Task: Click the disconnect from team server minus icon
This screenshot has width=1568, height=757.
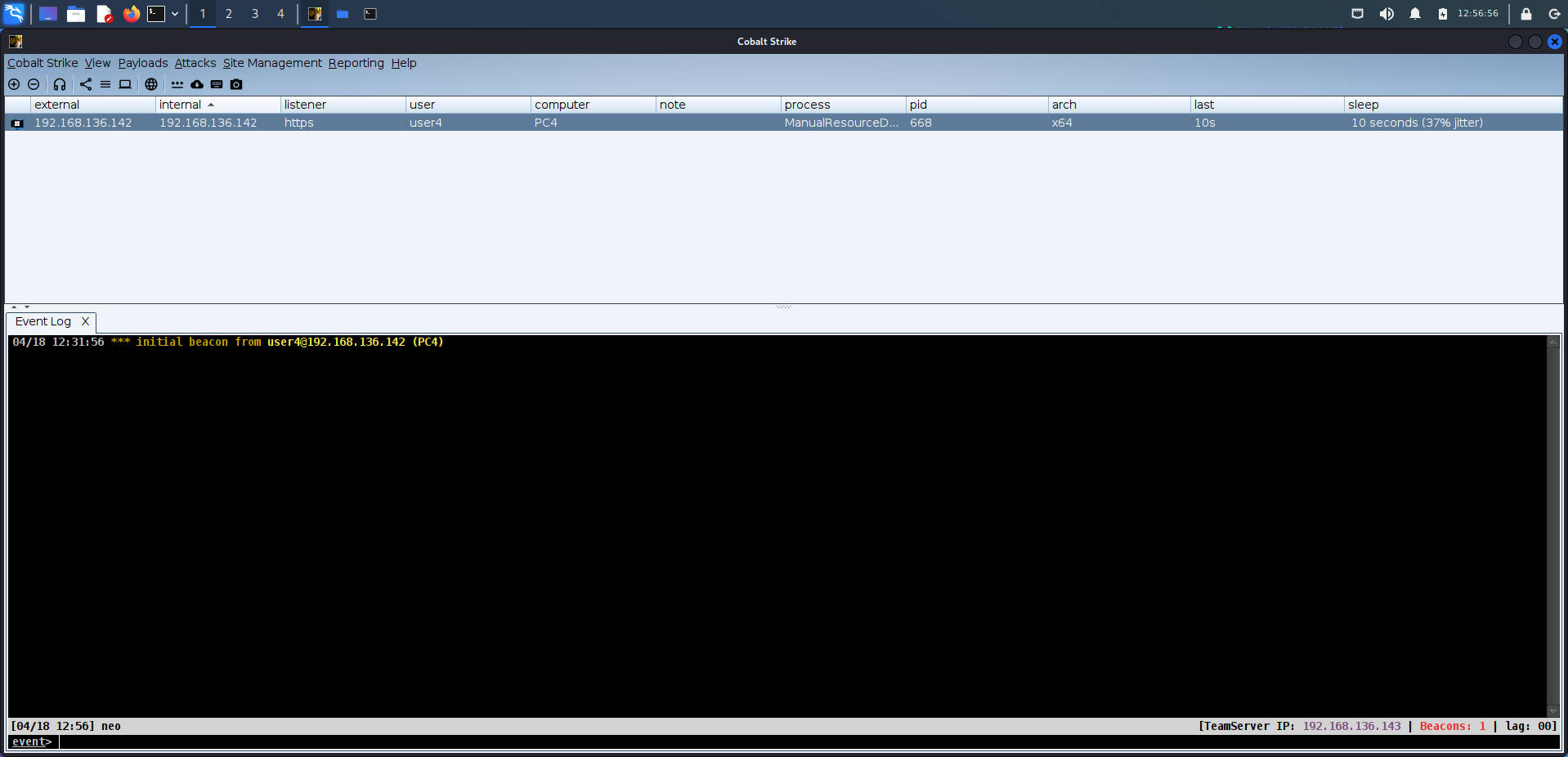Action: pos(34,84)
